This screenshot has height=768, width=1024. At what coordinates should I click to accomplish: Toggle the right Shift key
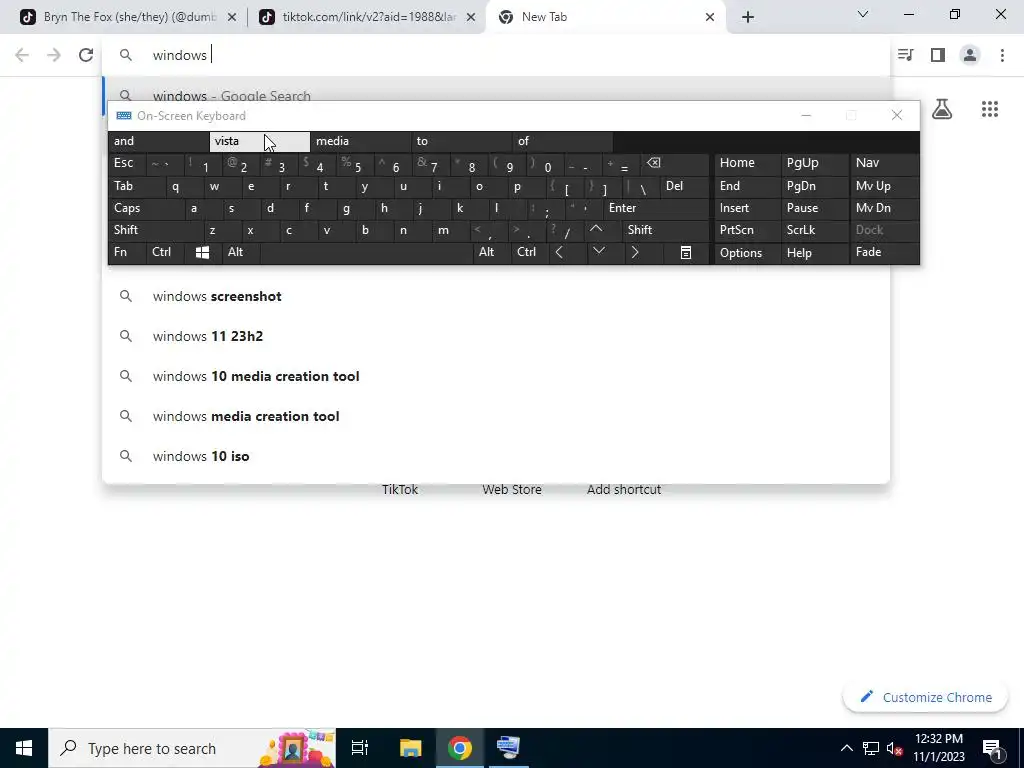(x=665, y=230)
